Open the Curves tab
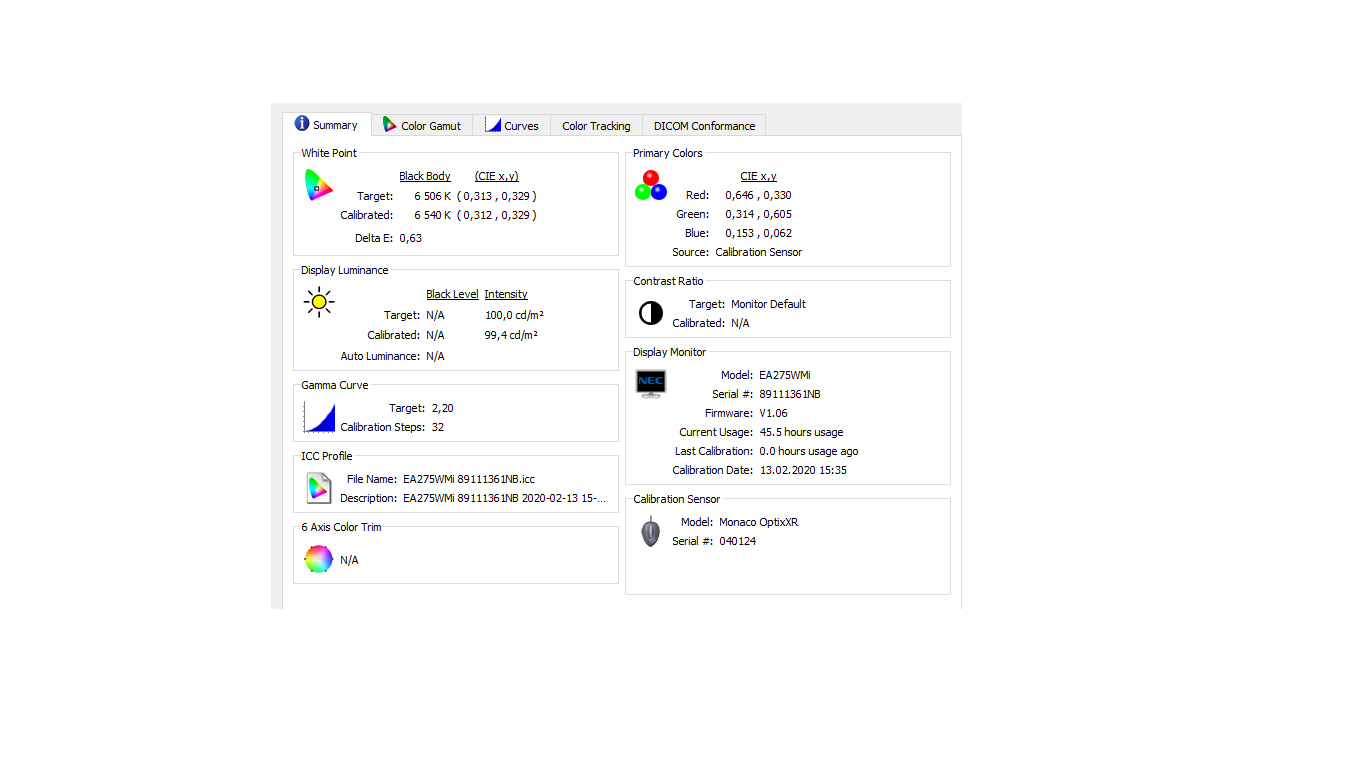Viewport: 1366px width, 768px height. pos(512,125)
